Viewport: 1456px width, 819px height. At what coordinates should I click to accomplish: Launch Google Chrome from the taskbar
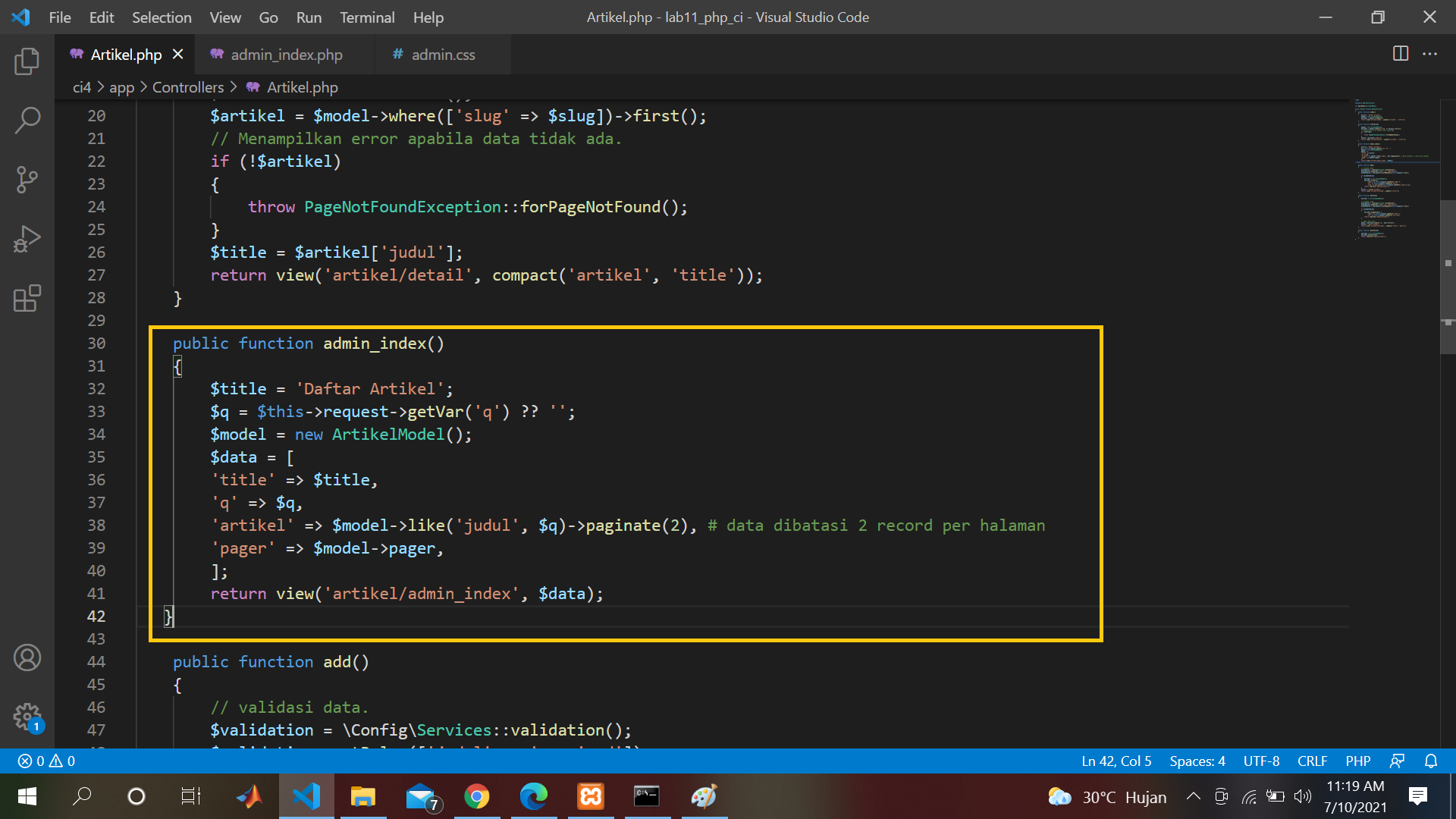pyautogui.click(x=477, y=796)
